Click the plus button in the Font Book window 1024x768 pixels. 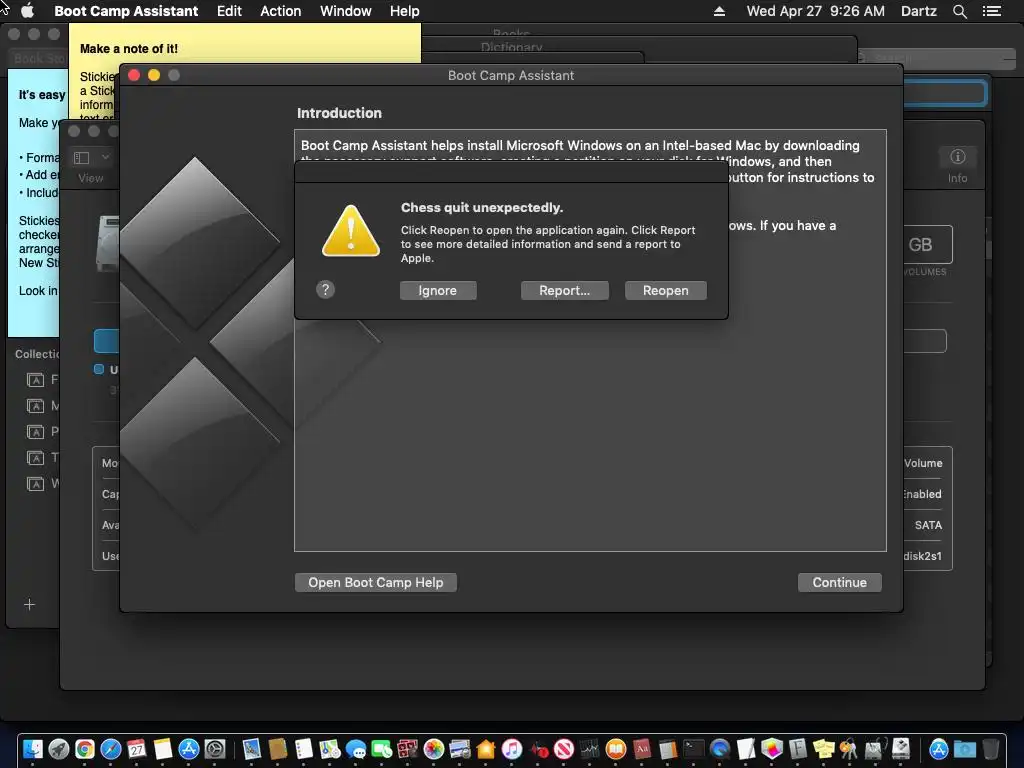point(29,604)
